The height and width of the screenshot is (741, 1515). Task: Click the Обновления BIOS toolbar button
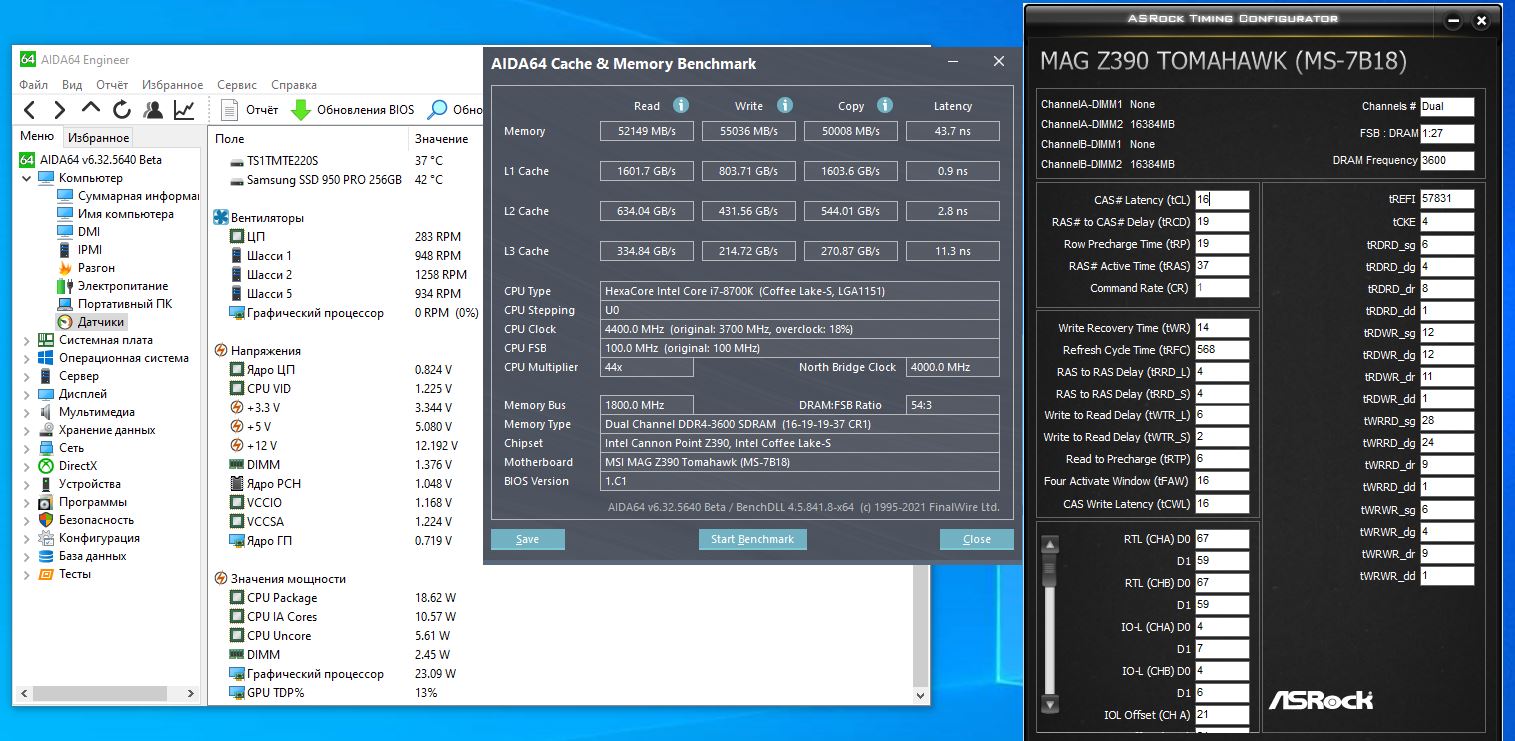[352, 109]
